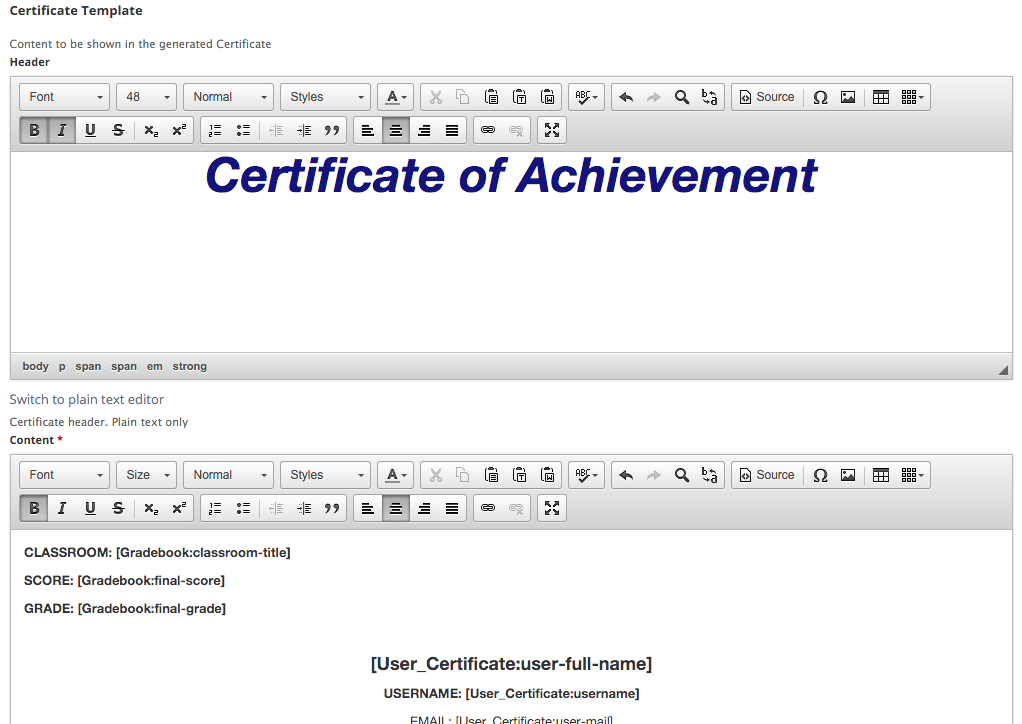Insert bulleted list in the Header editor
Screen dimensions: 1022x724
(x=243, y=130)
